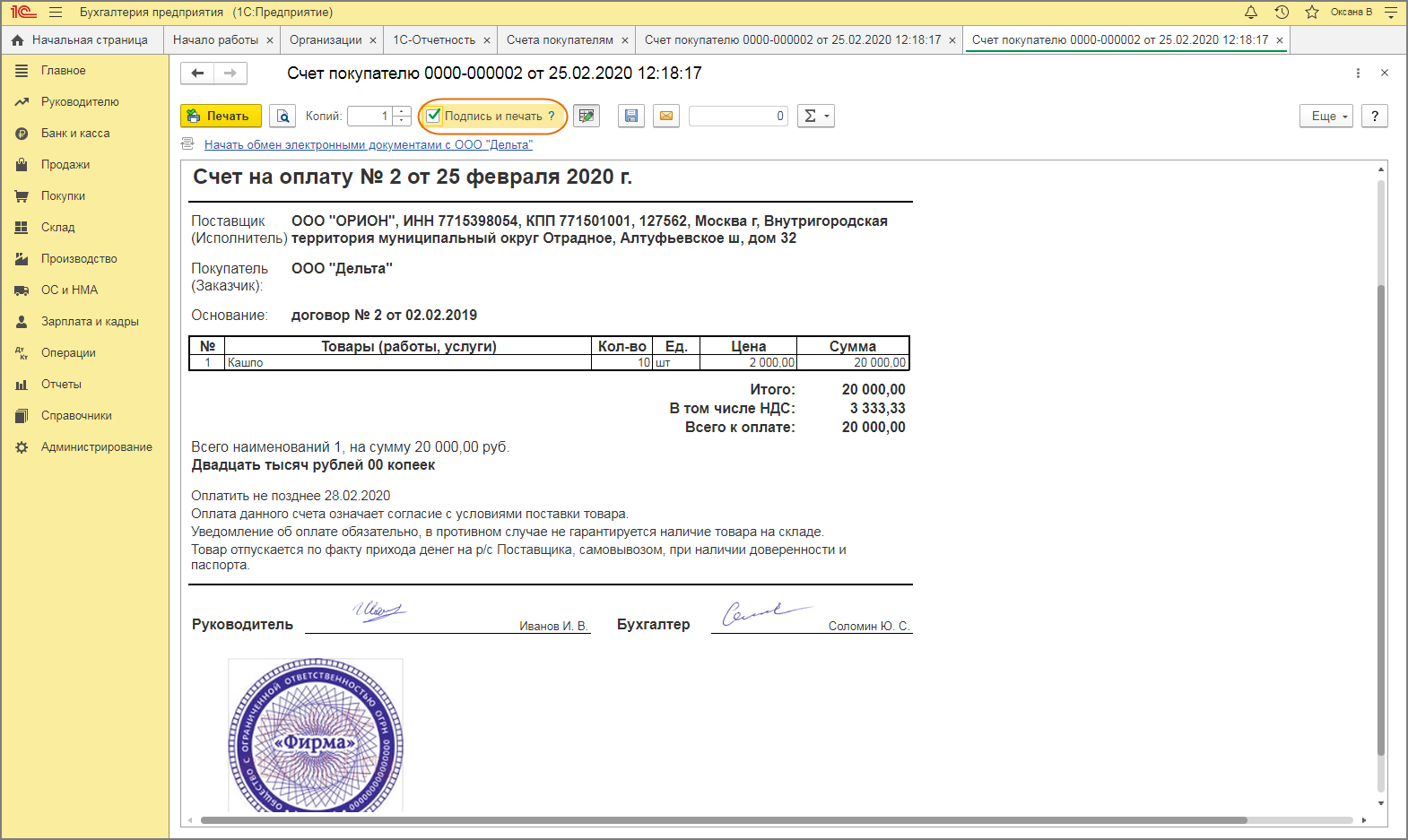Image resolution: width=1408 pixels, height=840 pixels.
Task: Open help with question mark button
Action: point(1375,116)
